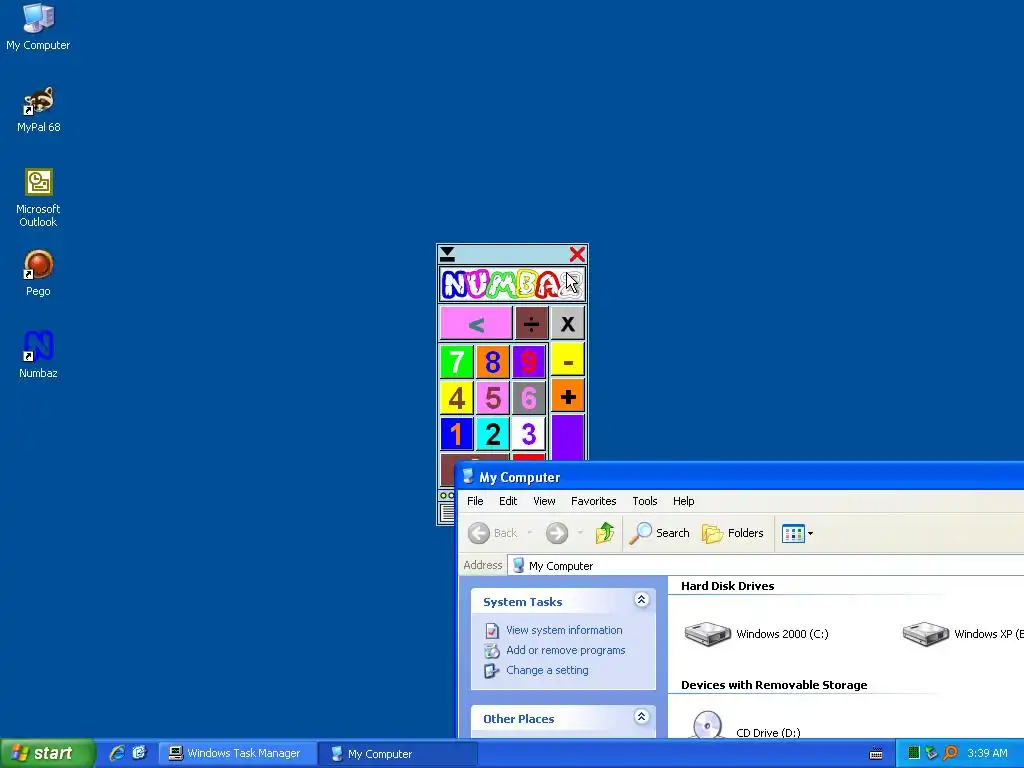
Task: Open the View menu in My Computer
Action: pyautogui.click(x=544, y=501)
